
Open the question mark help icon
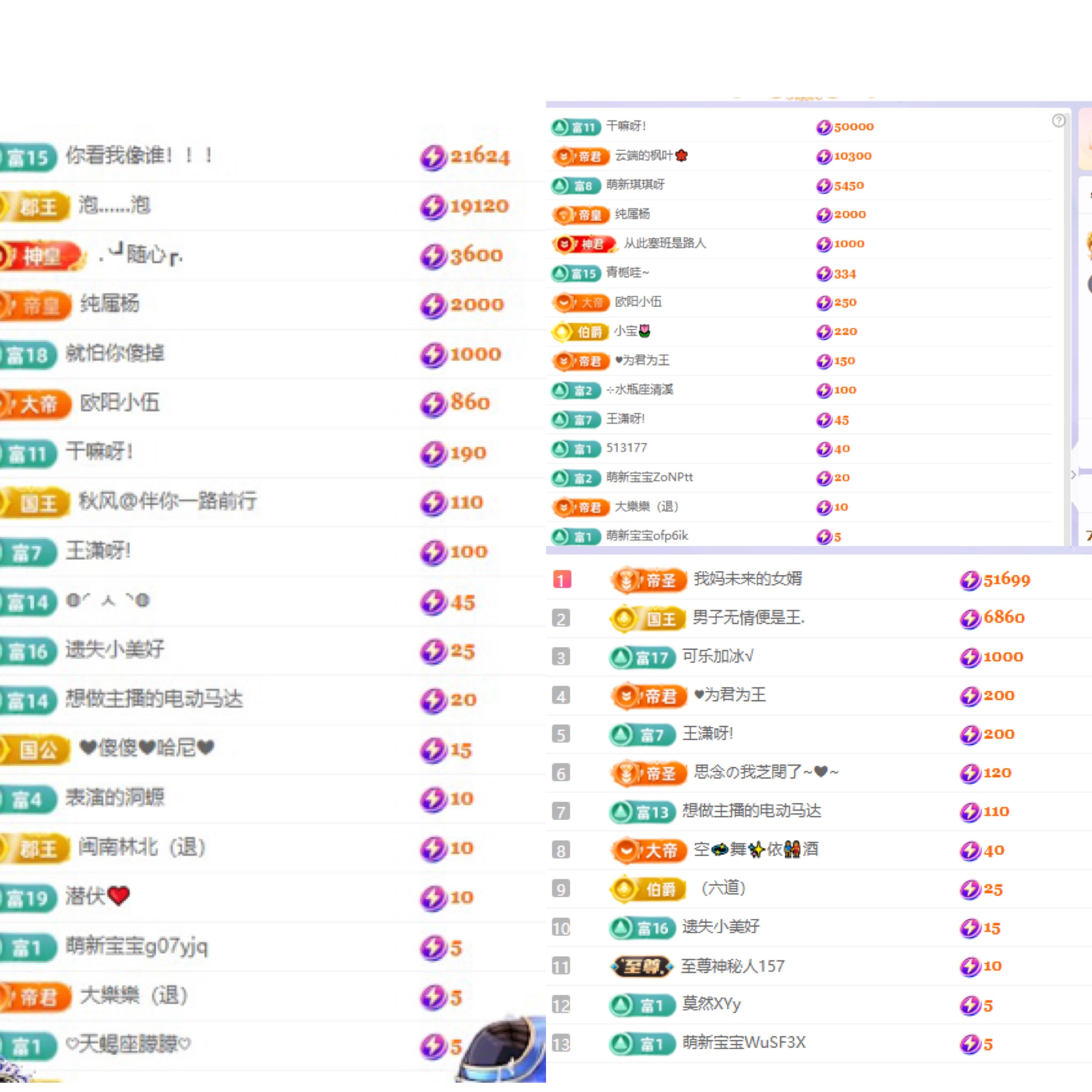[x=1059, y=121]
